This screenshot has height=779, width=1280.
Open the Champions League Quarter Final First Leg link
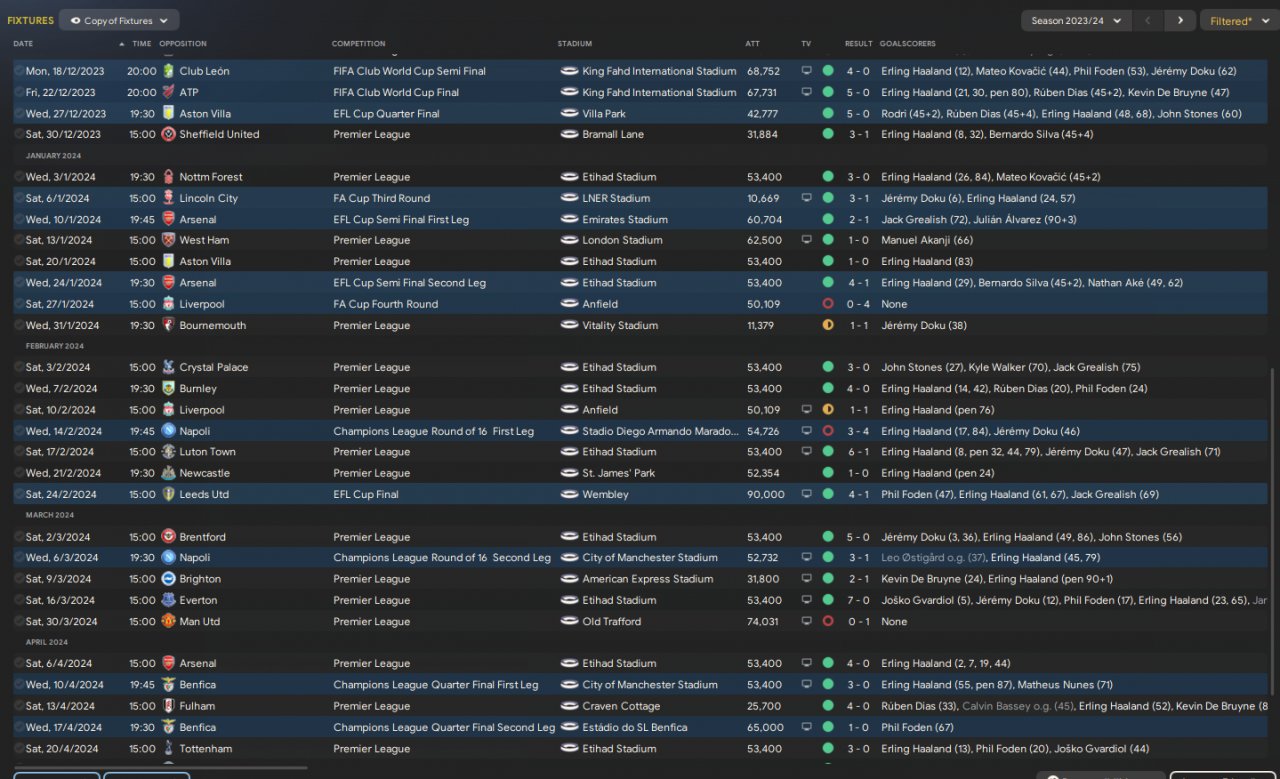tap(435, 685)
